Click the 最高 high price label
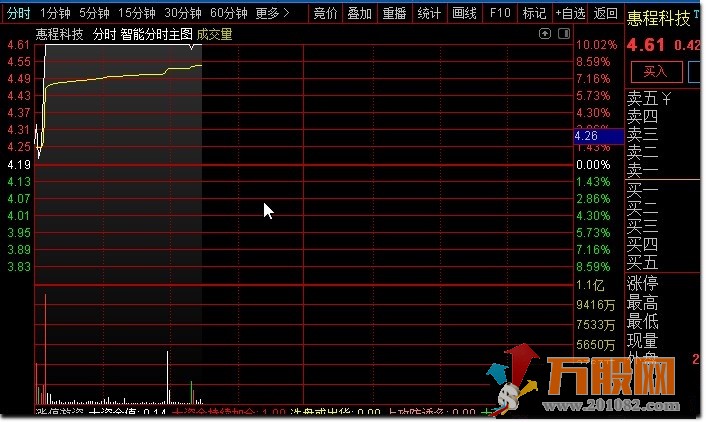This screenshot has height=422, width=706. 643,302
